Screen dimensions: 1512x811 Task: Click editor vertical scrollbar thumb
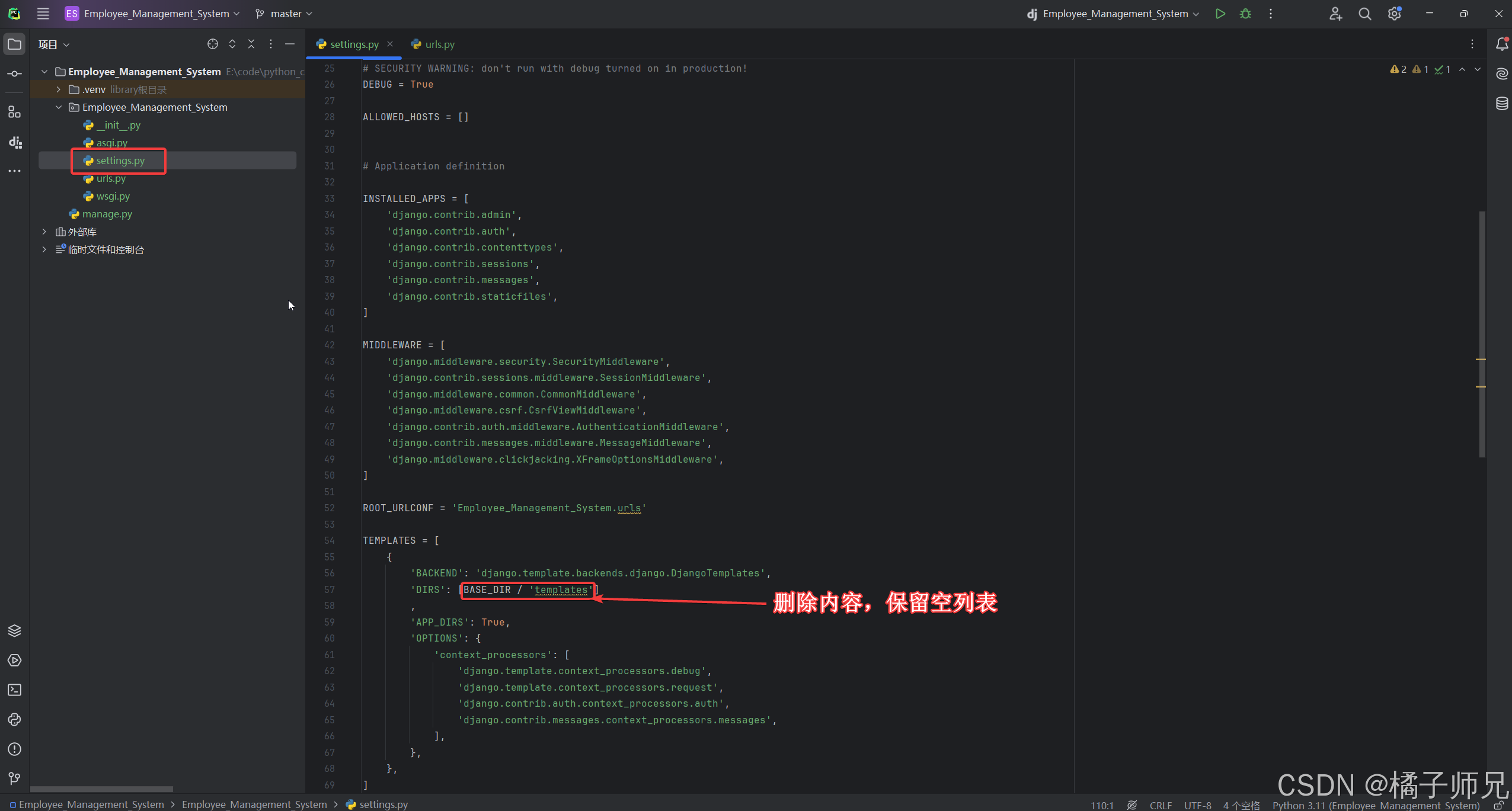click(x=1482, y=334)
